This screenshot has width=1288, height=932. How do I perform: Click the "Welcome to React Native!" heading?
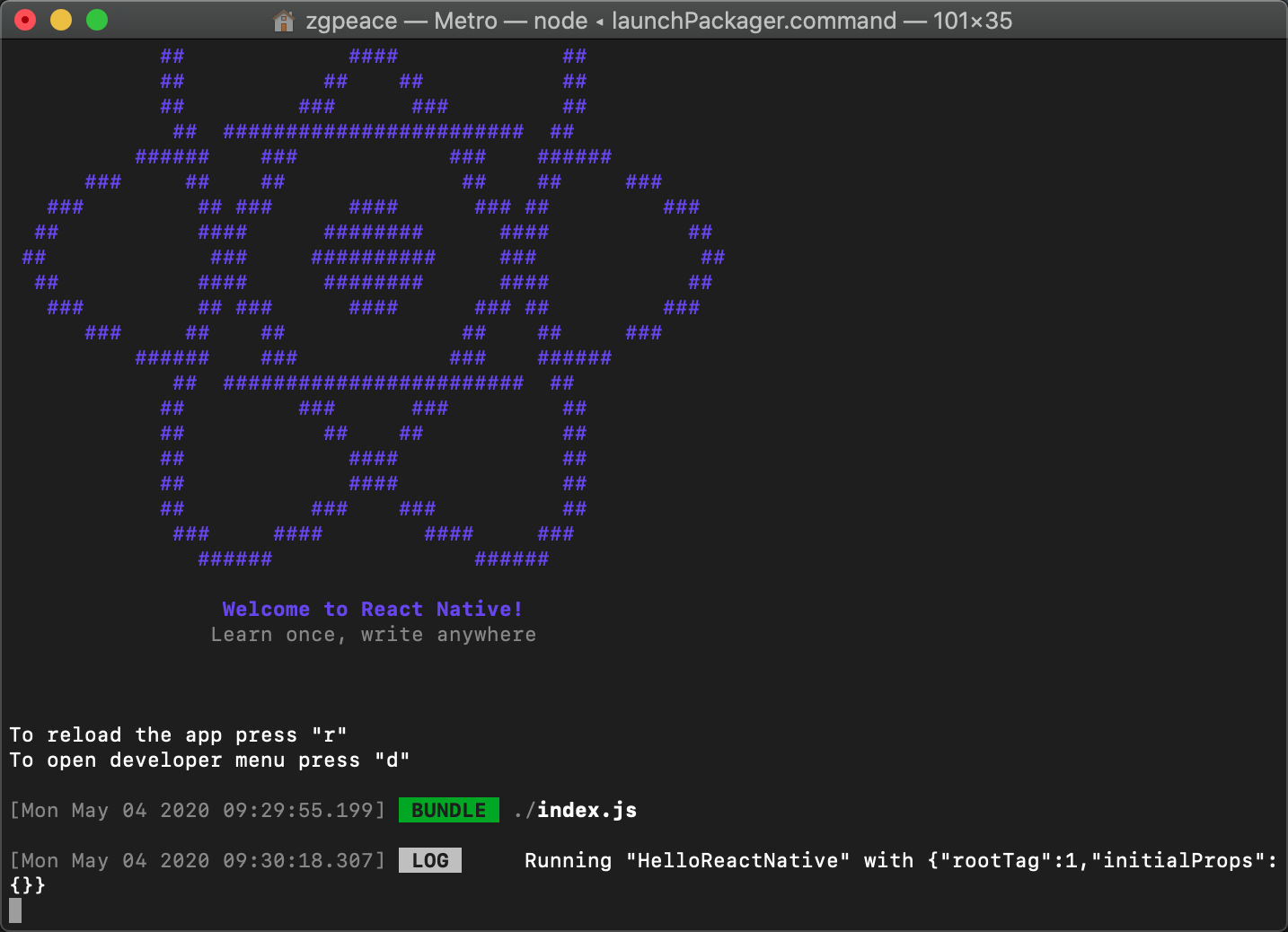[x=373, y=609]
